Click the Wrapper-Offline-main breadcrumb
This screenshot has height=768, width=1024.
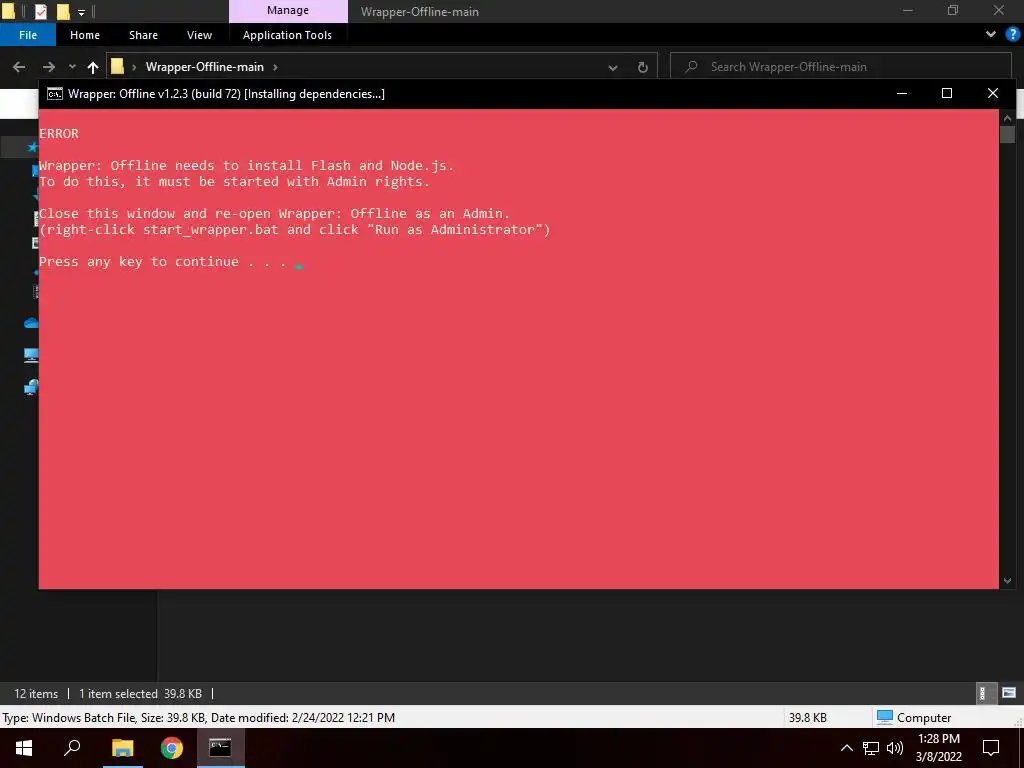pyautogui.click(x=204, y=67)
